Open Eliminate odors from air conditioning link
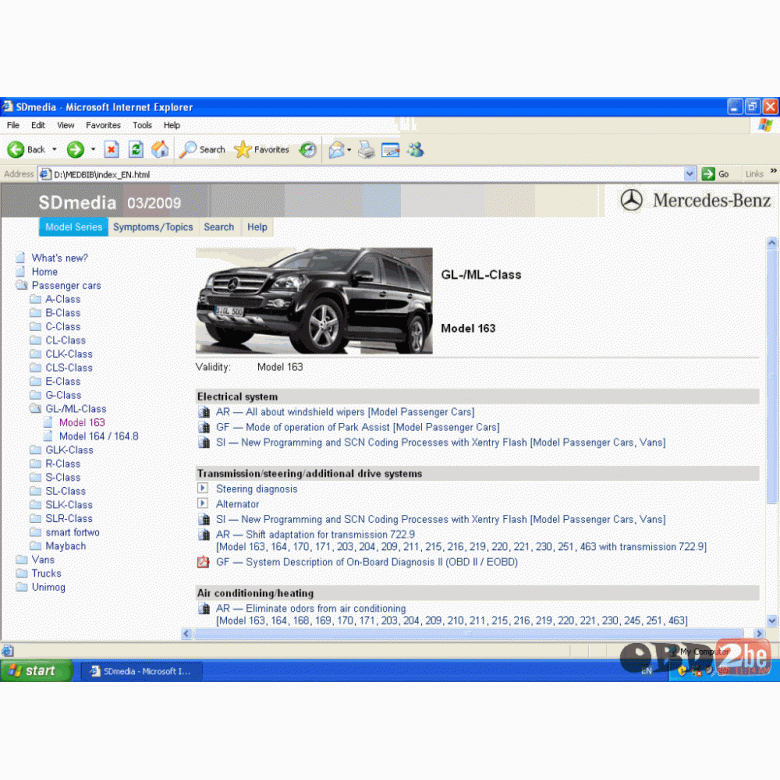 tap(311, 608)
